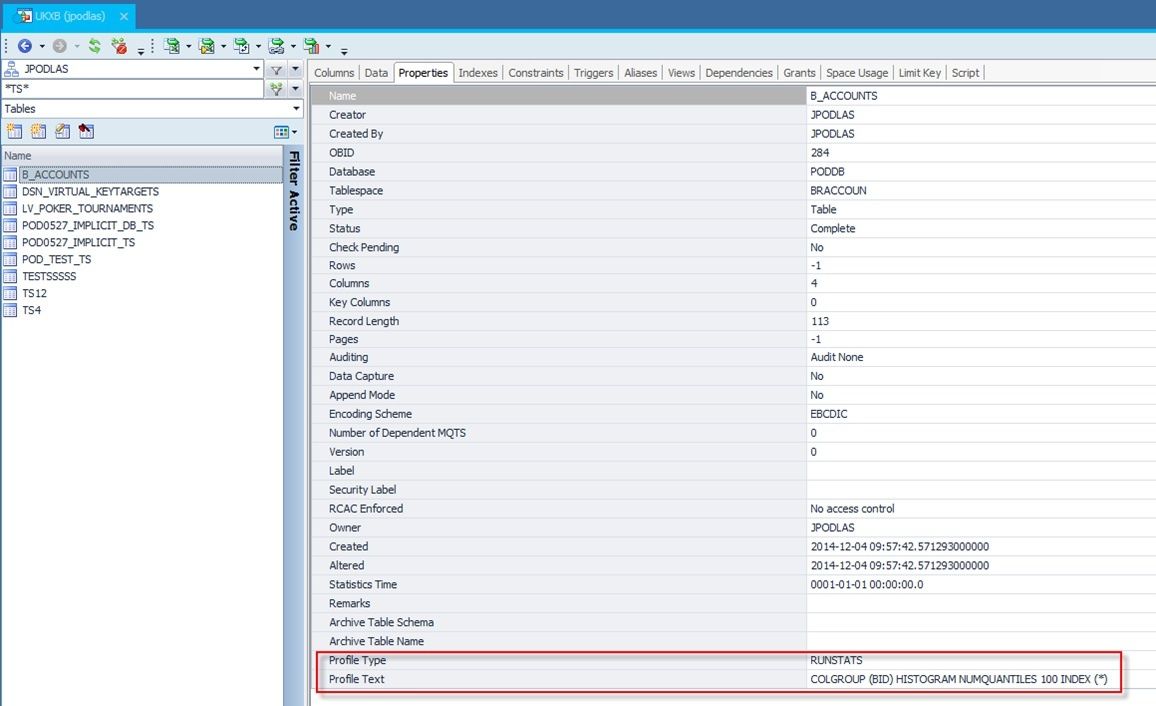Select the LV_POKER_TOURNAMENTS table

87,209
